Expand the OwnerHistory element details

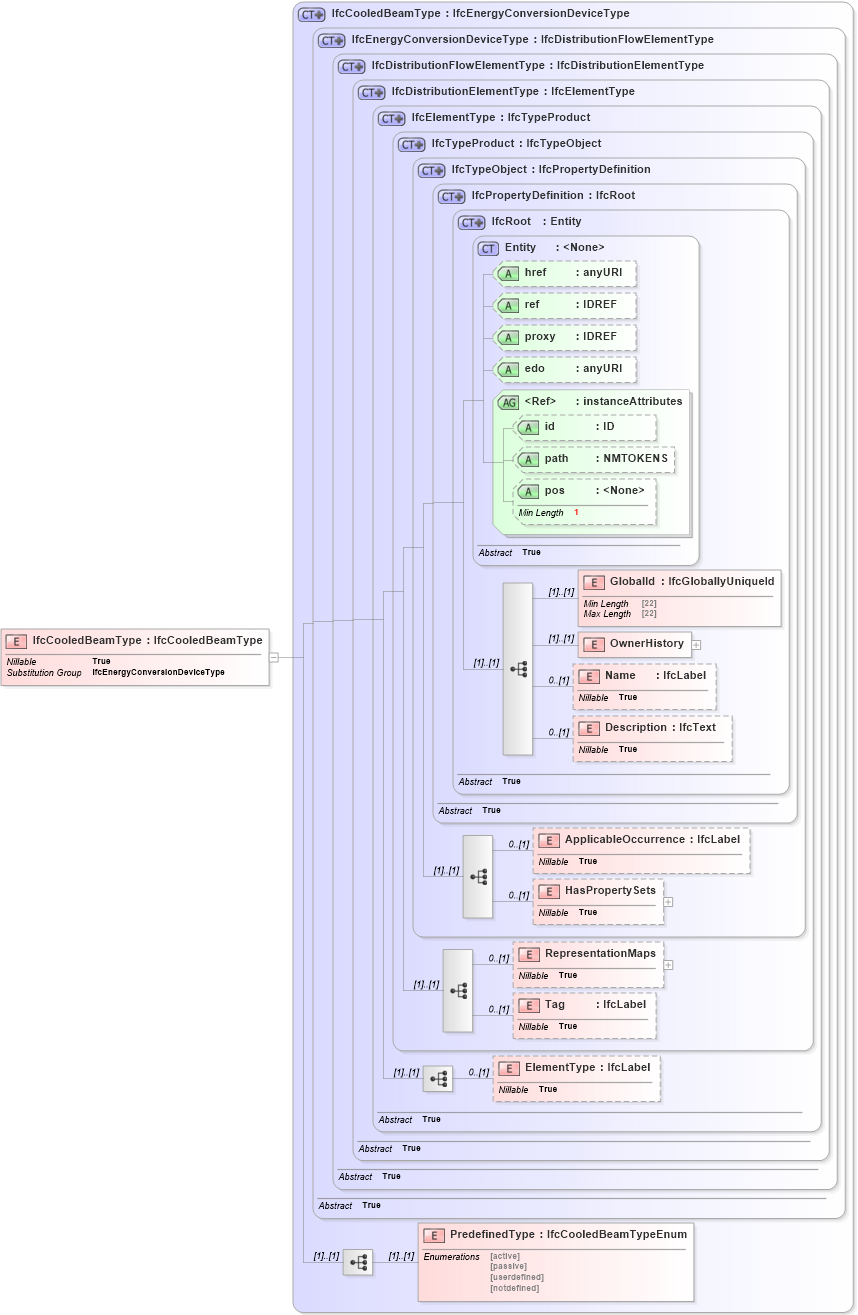tap(696, 644)
